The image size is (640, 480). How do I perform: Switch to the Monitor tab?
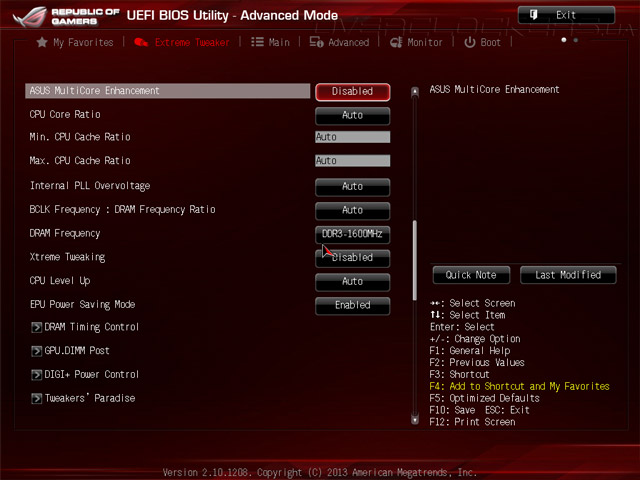416,42
